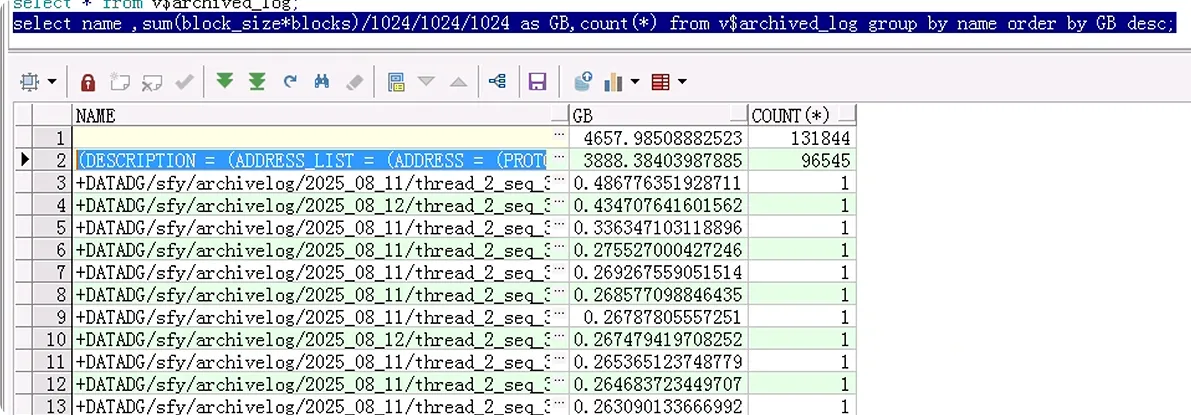Open the ellipsis button in row 3 NAME cell
This screenshot has height=415, width=1191.
tap(560, 180)
